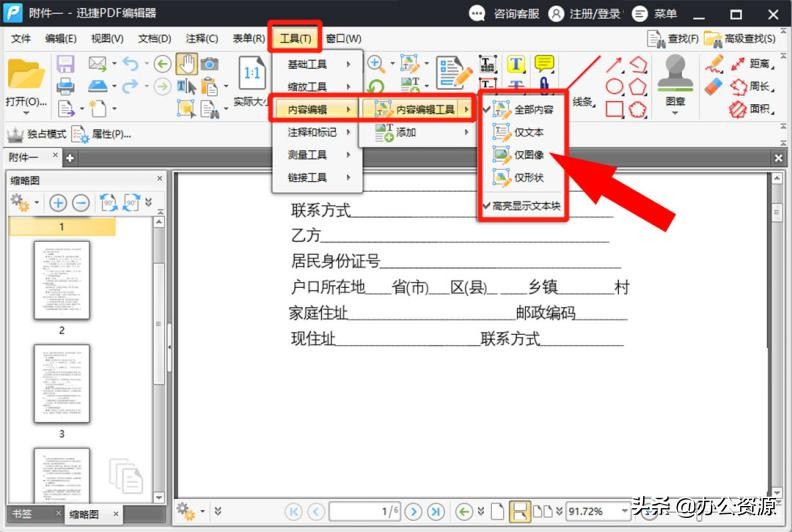This screenshot has height=532, width=792.
Task: Select the rectangle drawing tool
Action: coord(614,109)
